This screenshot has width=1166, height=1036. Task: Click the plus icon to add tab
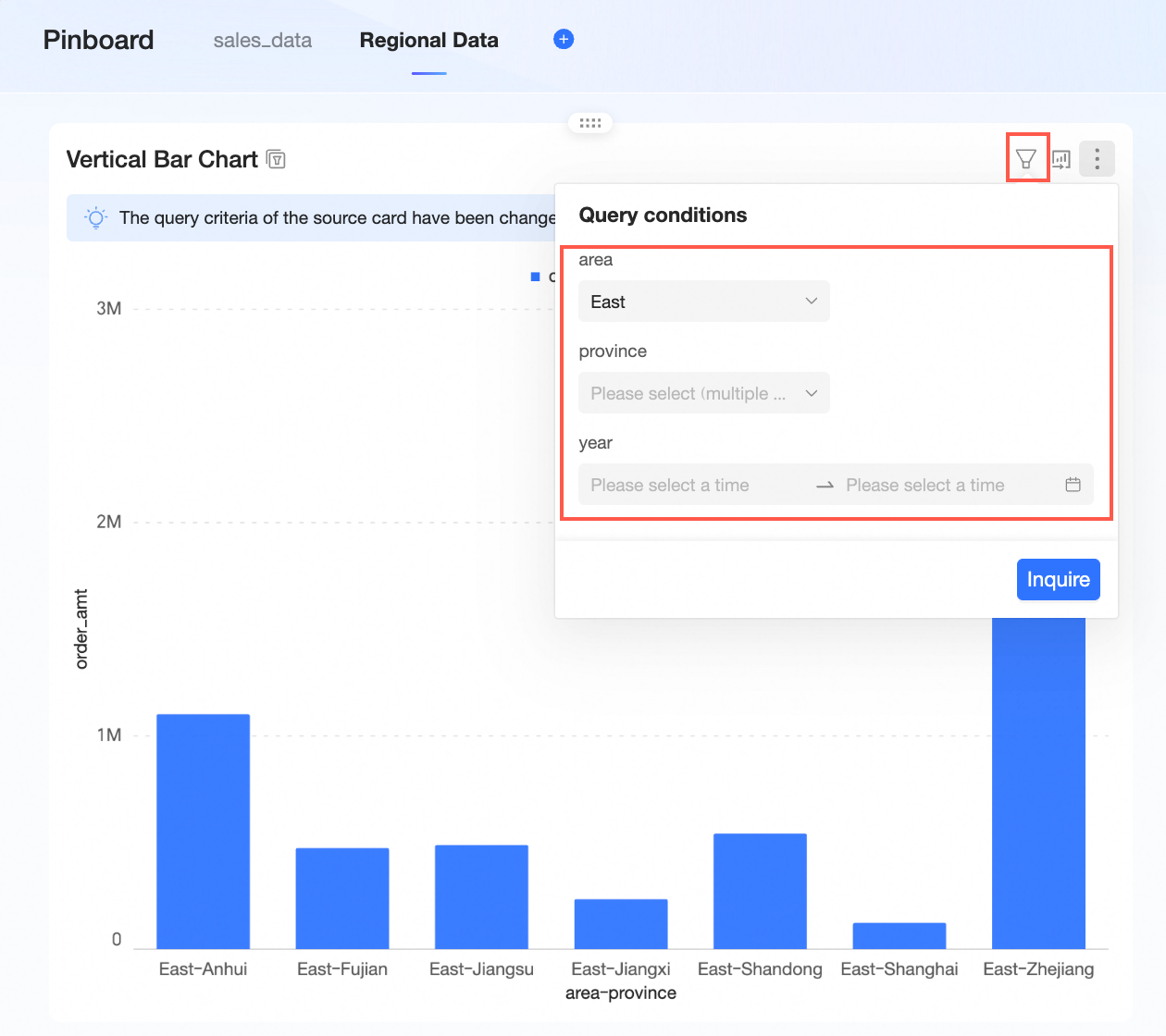click(x=564, y=39)
